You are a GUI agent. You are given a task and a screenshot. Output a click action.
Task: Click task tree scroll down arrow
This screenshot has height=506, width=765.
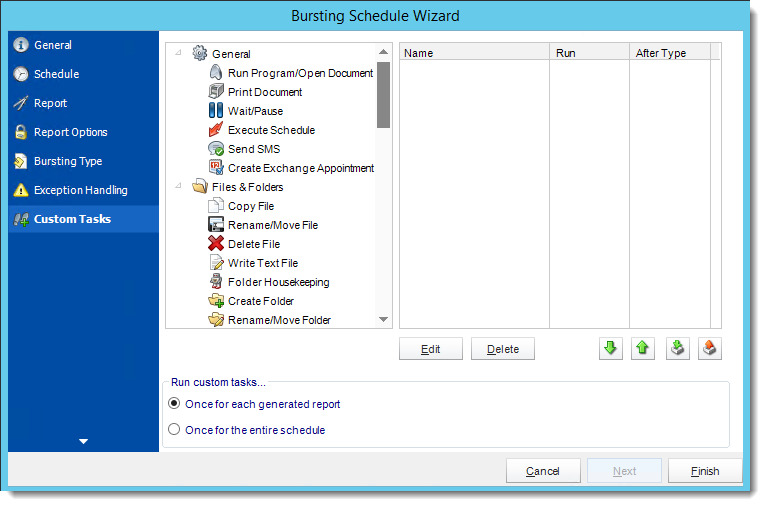point(383,320)
